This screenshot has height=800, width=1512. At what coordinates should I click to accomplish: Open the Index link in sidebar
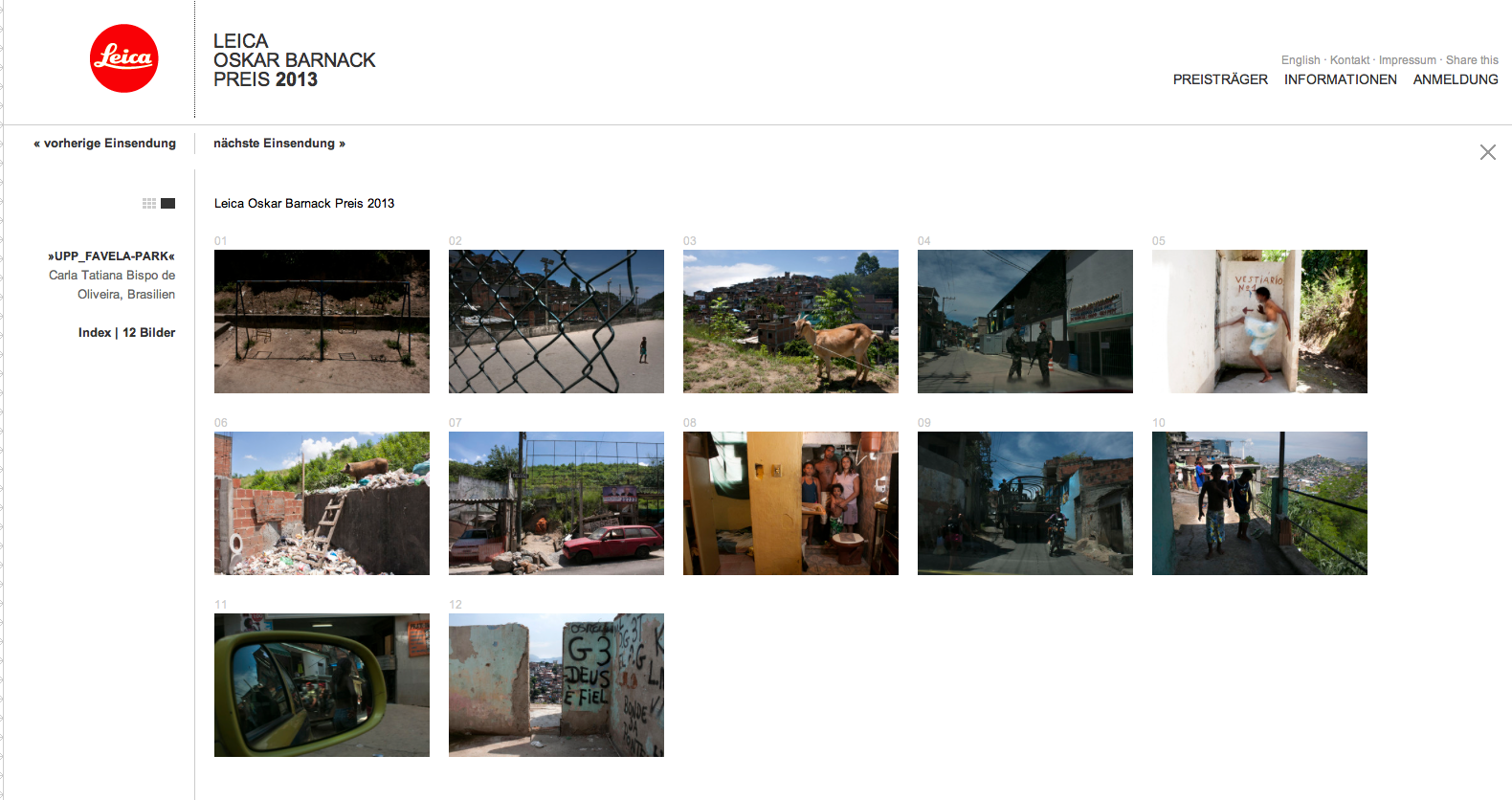click(x=95, y=332)
